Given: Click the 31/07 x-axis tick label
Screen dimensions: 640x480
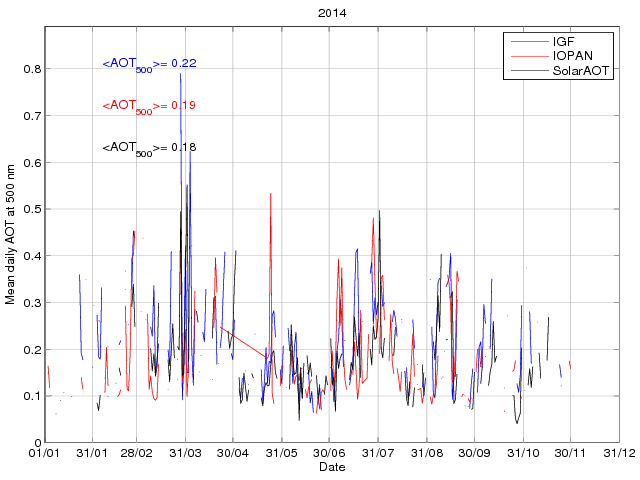Looking at the screenshot, I should click(x=378, y=454).
